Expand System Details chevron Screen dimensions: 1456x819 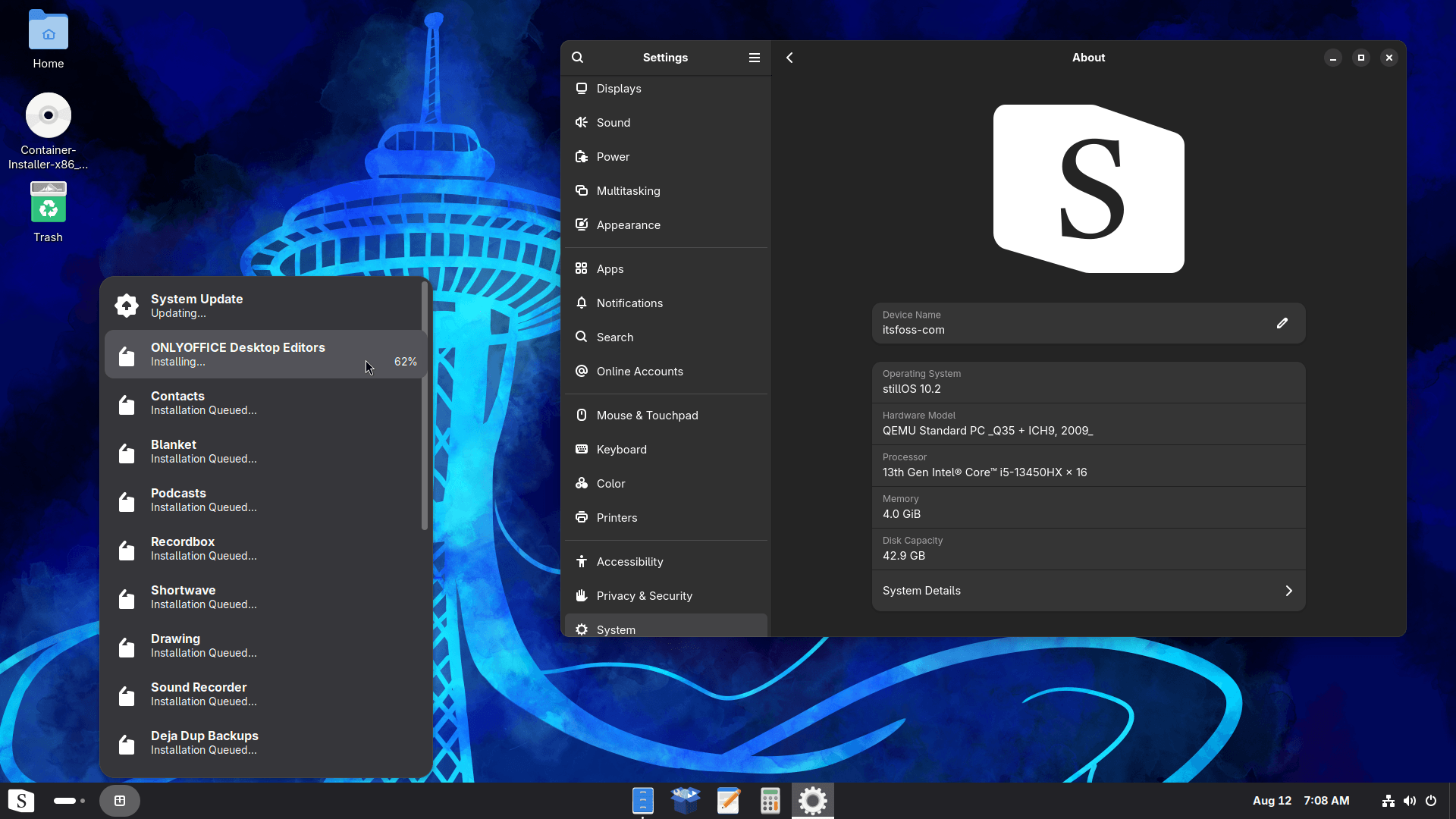point(1288,591)
